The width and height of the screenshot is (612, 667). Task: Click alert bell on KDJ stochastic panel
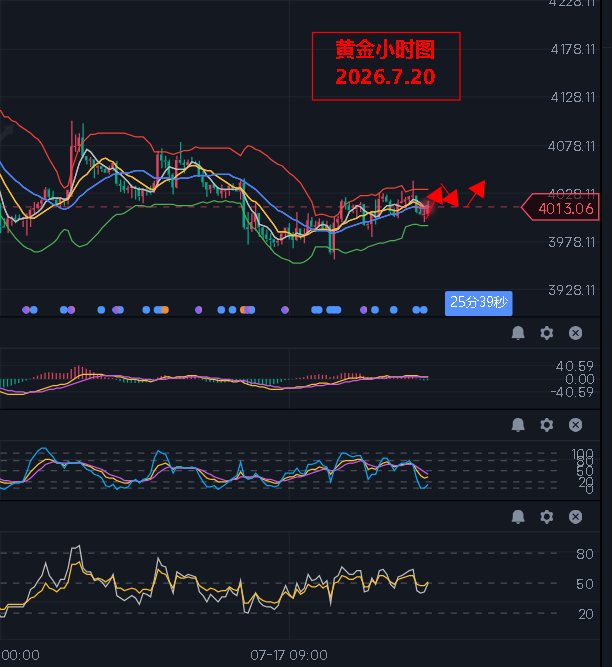pos(518,425)
